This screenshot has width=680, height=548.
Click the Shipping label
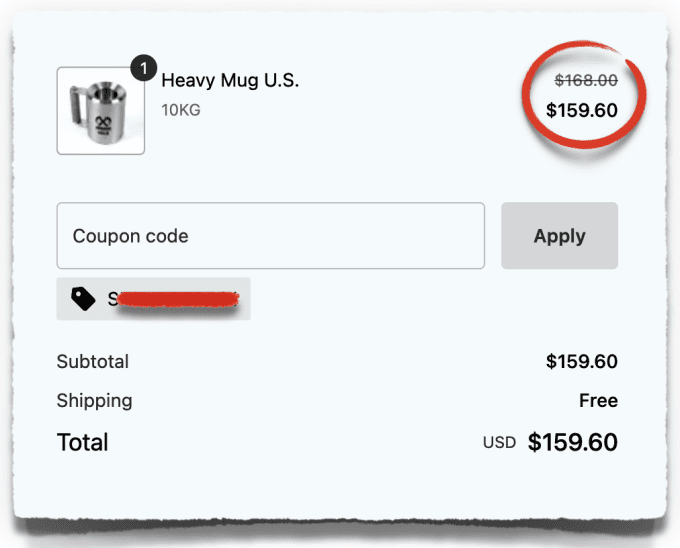coord(94,401)
